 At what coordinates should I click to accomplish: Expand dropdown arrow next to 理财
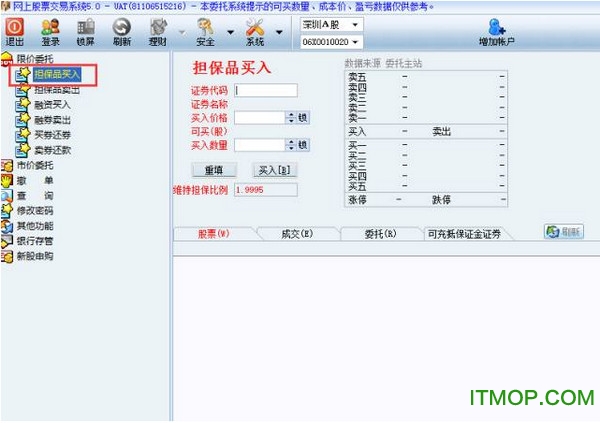(182, 33)
